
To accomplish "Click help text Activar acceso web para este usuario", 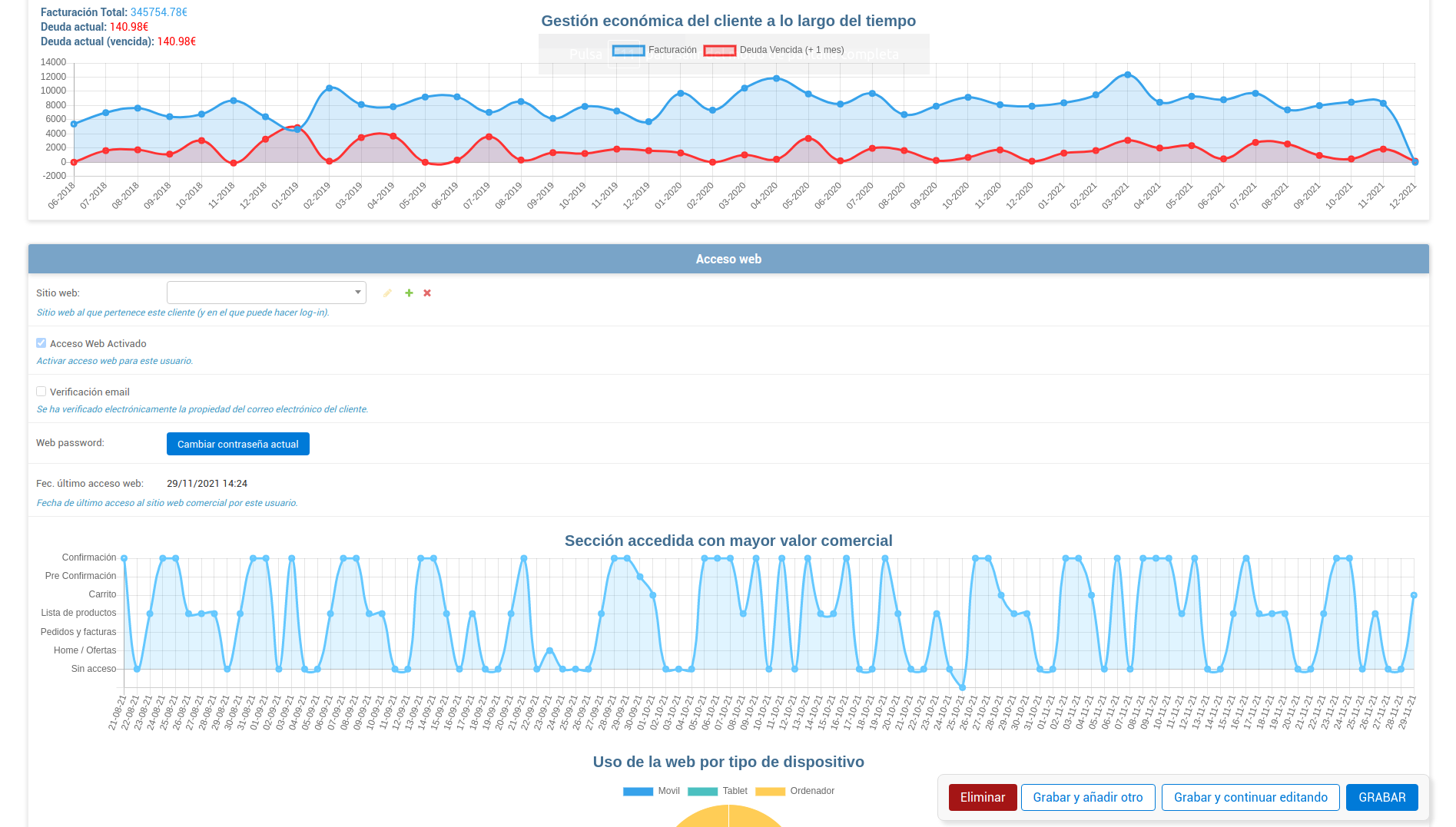I will (114, 361).
